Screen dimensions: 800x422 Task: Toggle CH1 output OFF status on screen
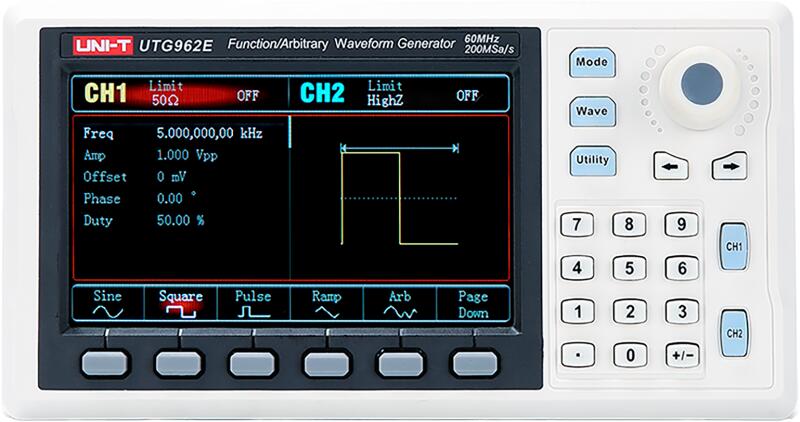pos(247,96)
